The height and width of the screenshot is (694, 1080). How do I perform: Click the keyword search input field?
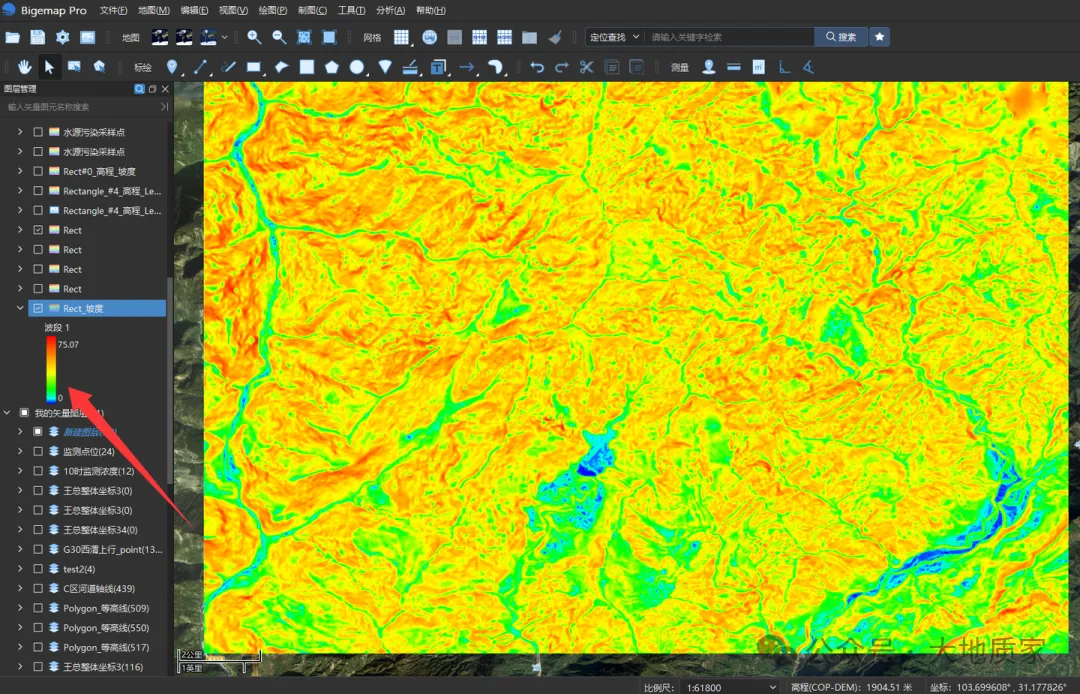(729, 37)
